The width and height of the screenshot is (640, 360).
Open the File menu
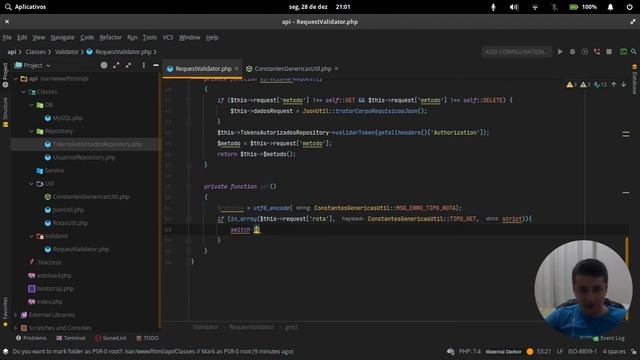(7, 37)
